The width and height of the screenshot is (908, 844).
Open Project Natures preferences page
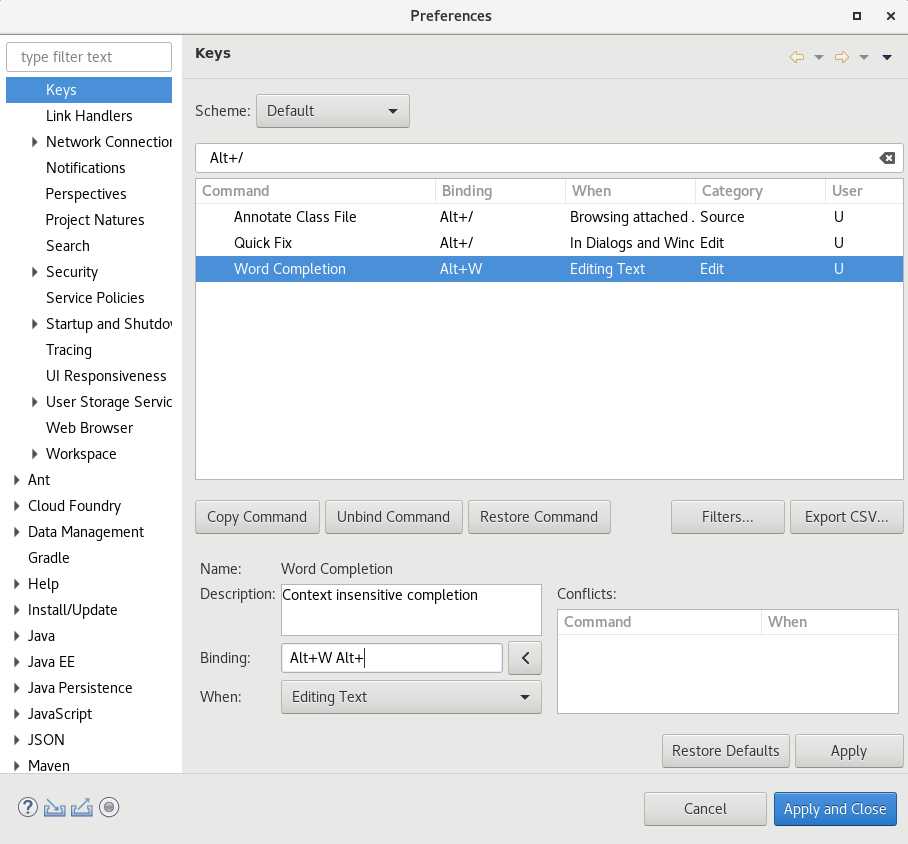(x=95, y=220)
